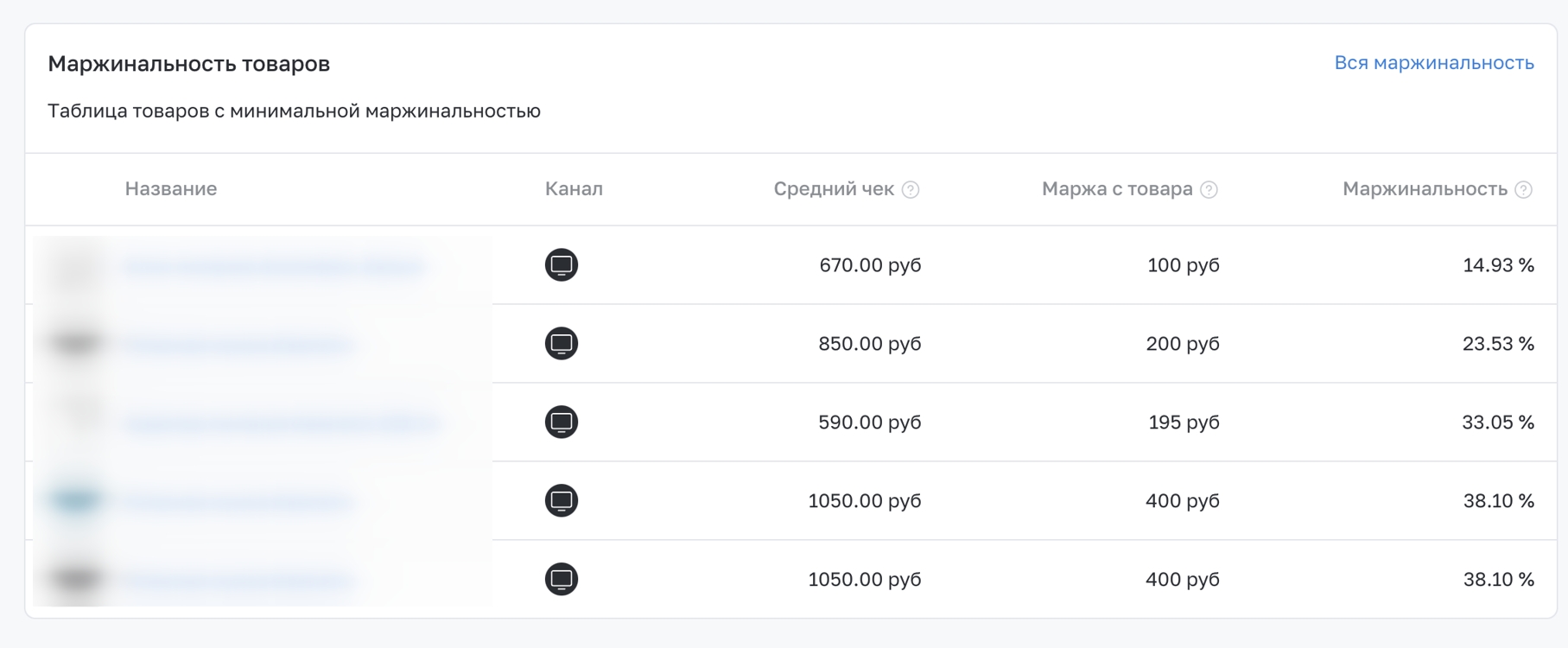Show the help tooltip icon beside Средний чек
Screen dimensions: 1568x648
tap(911, 190)
